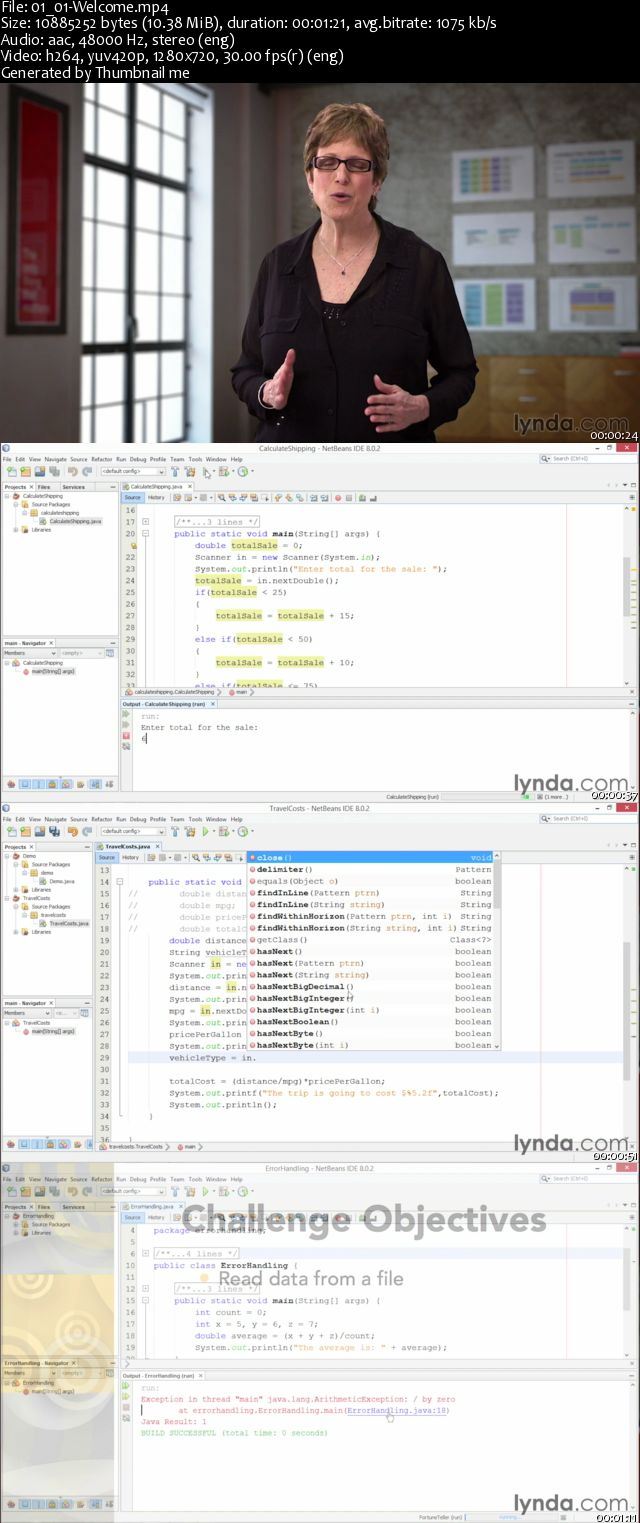
Task: Click Search field in TravelCosts window
Action: click(587, 818)
